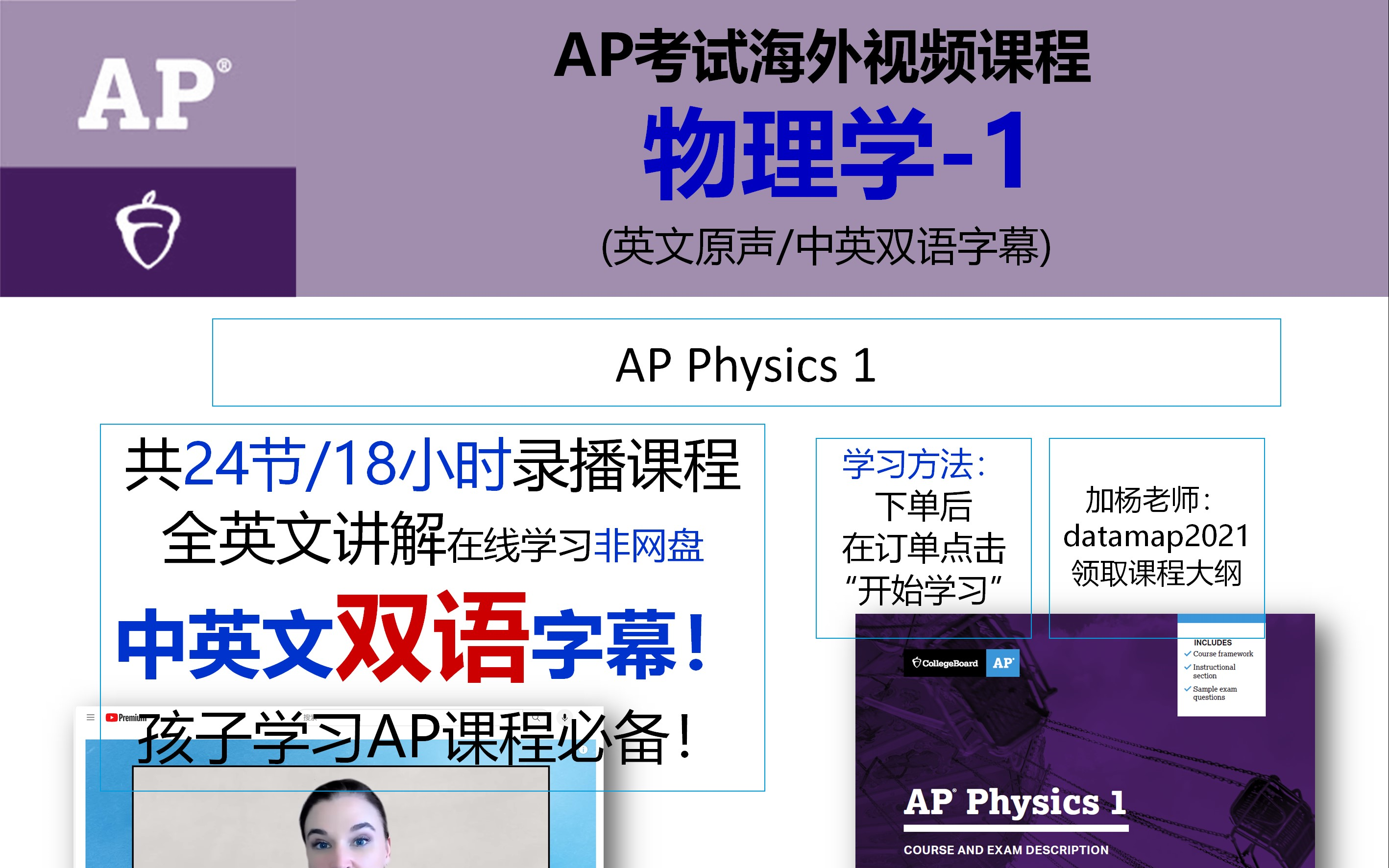Click the quoted text '开始学习'

[x=924, y=591]
